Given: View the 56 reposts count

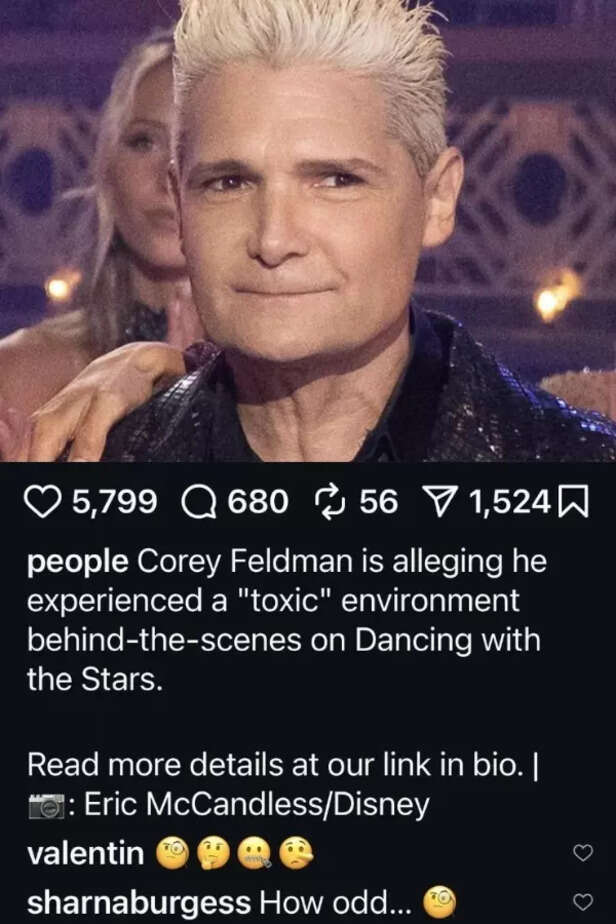Looking at the screenshot, I should coord(378,503).
